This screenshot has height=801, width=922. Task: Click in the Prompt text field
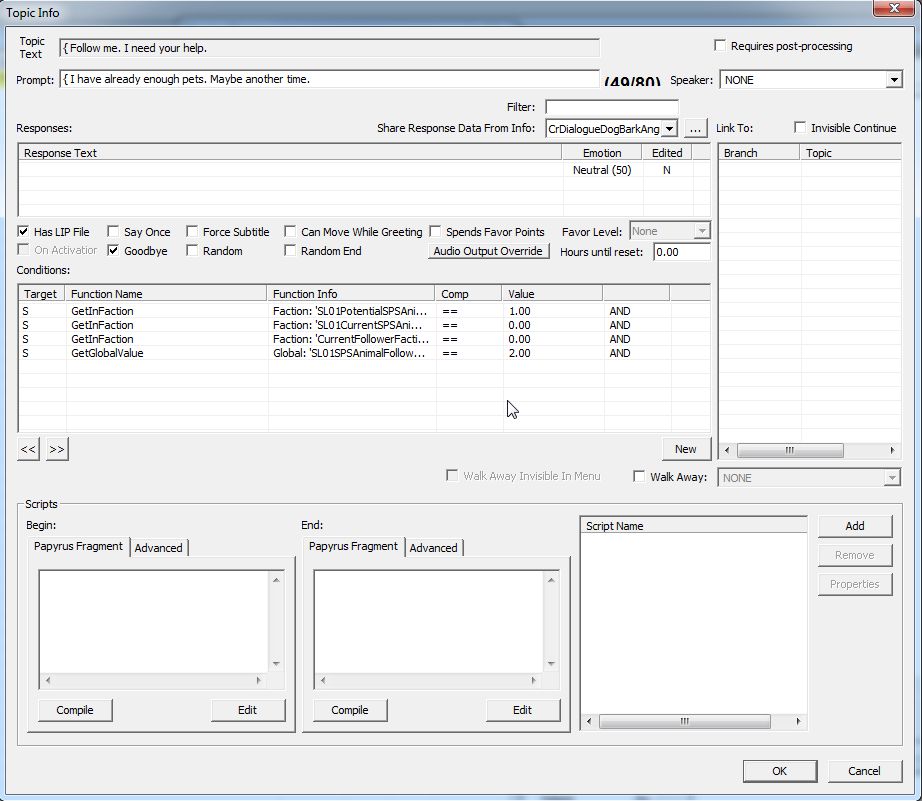(329, 79)
